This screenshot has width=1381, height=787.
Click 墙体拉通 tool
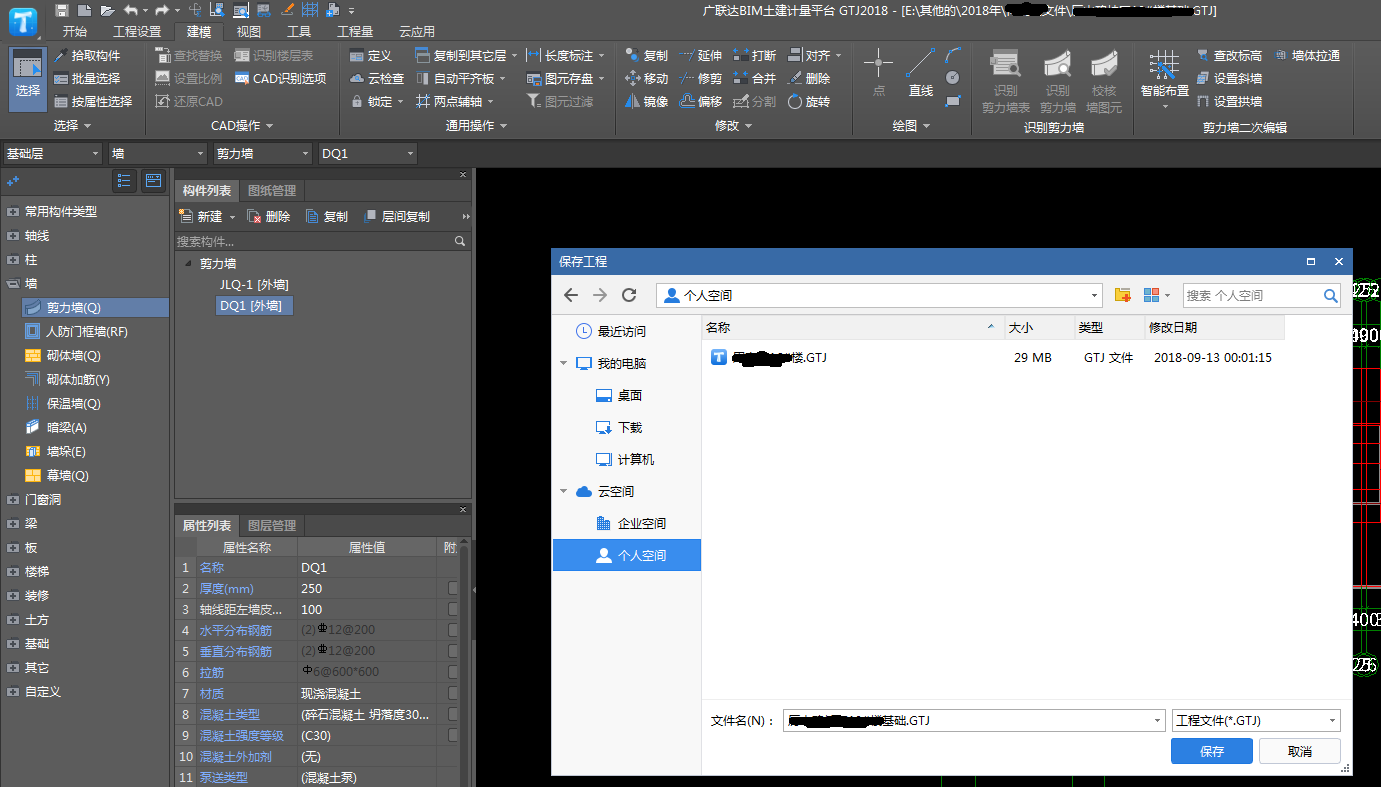click(x=1308, y=55)
